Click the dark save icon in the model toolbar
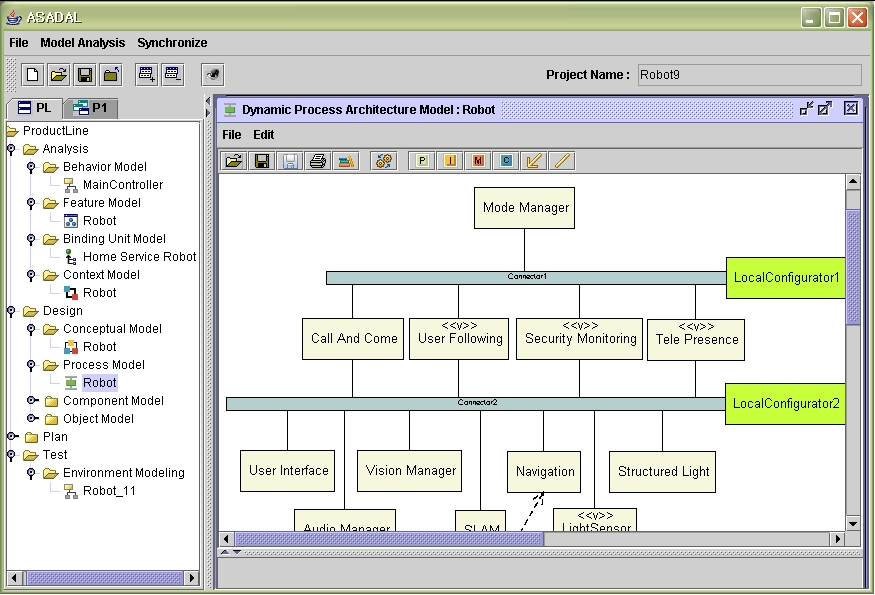This screenshot has width=875, height=595. [262, 161]
